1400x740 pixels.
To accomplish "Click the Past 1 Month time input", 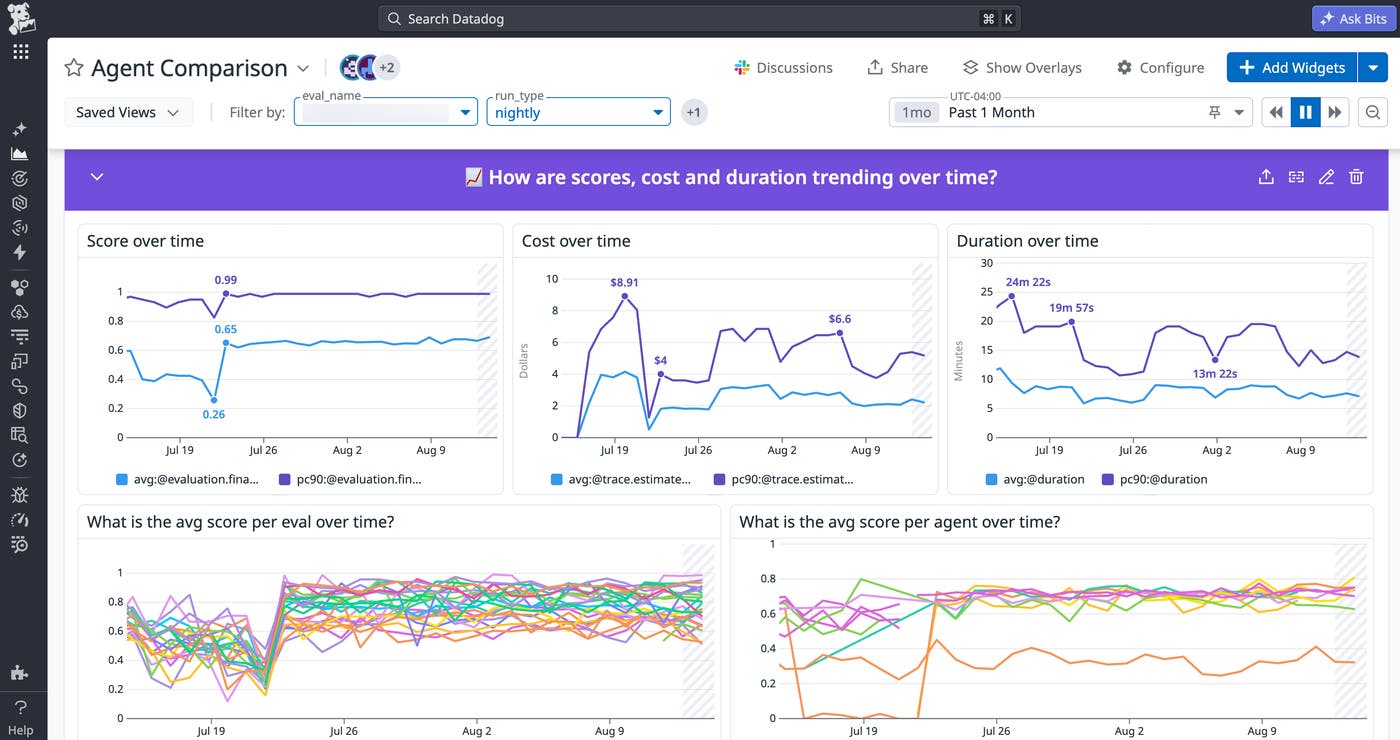I will [x=1070, y=112].
